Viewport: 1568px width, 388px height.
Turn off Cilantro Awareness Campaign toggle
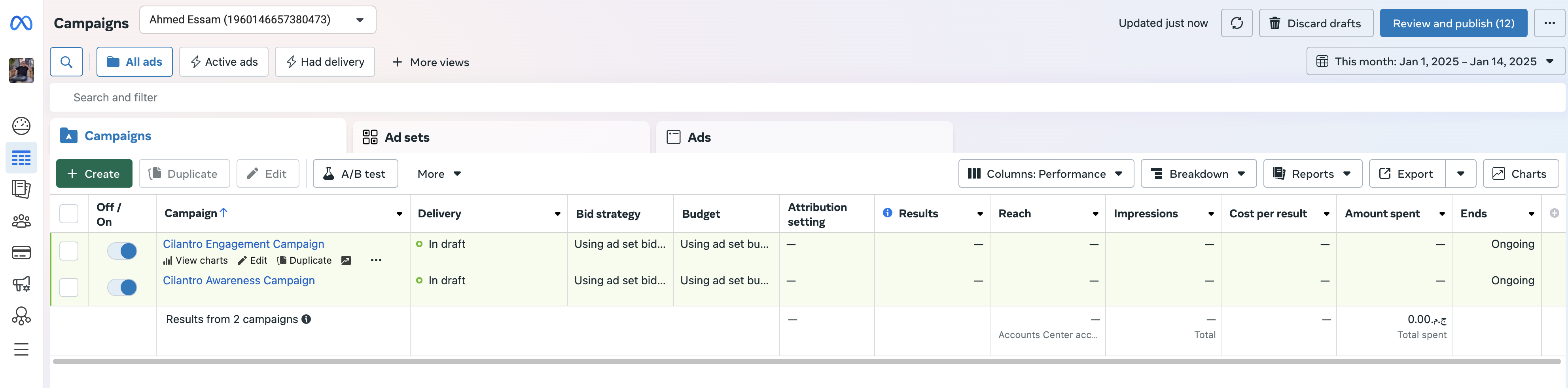coord(122,287)
